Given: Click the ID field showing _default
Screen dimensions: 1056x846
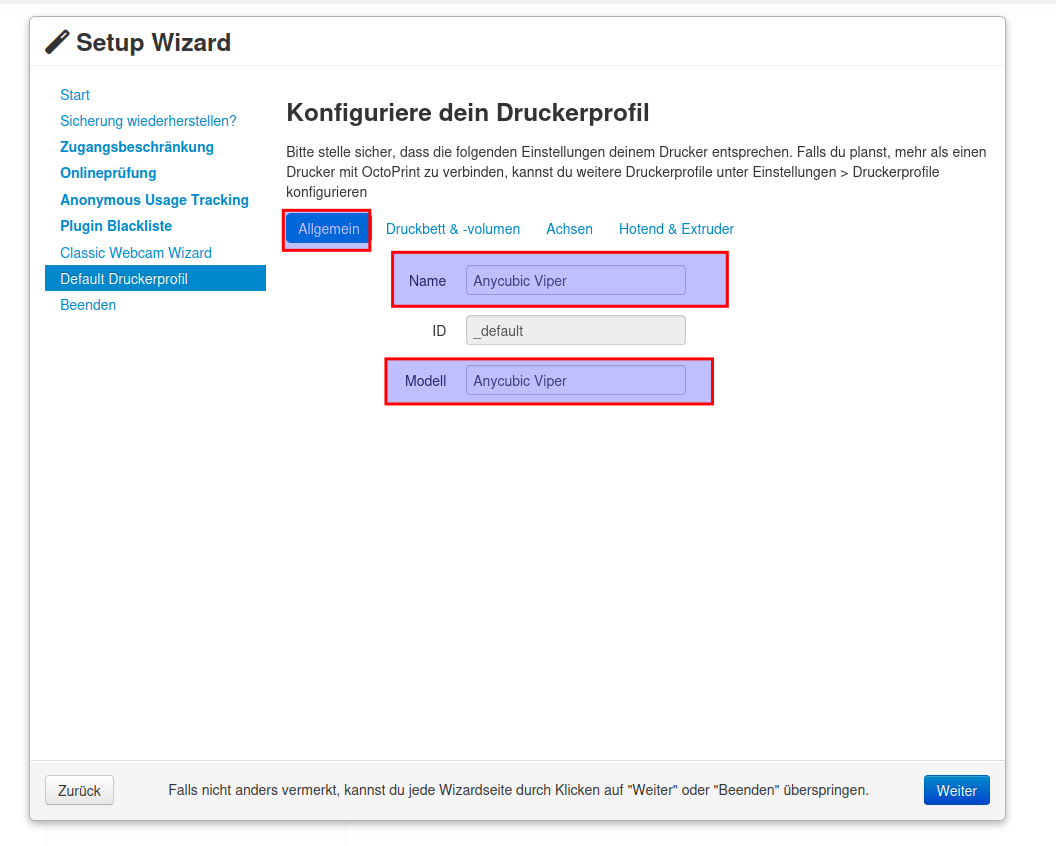Looking at the screenshot, I should (x=575, y=331).
